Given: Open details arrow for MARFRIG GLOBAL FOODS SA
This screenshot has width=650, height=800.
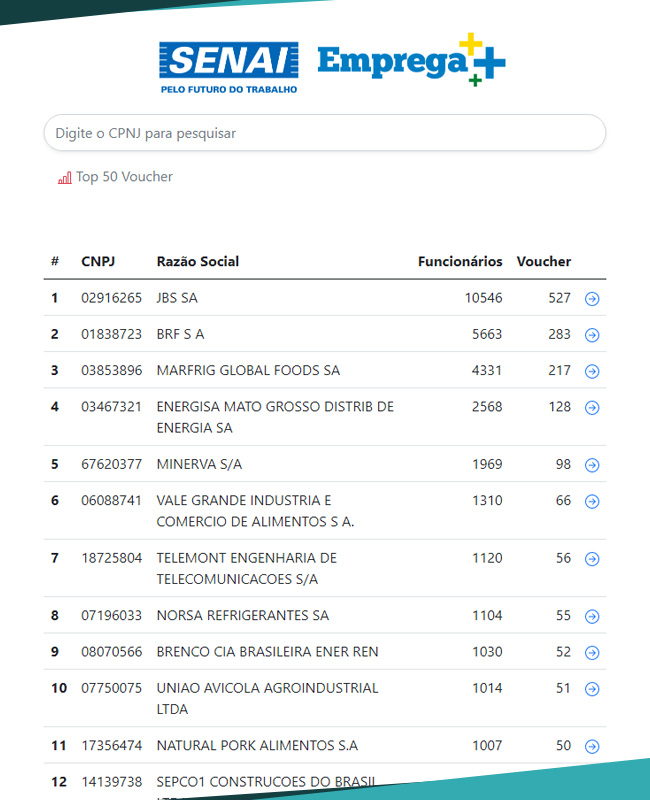Looking at the screenshot, I should click(x=592, y=371).
